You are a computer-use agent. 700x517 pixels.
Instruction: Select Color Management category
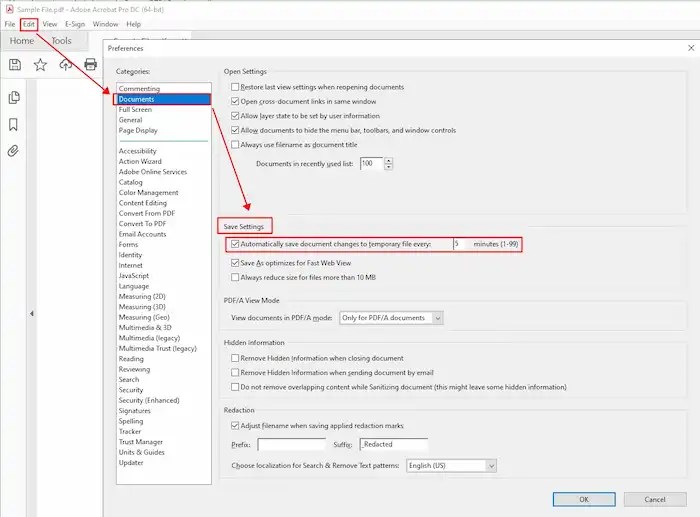(x=148, y=192)
